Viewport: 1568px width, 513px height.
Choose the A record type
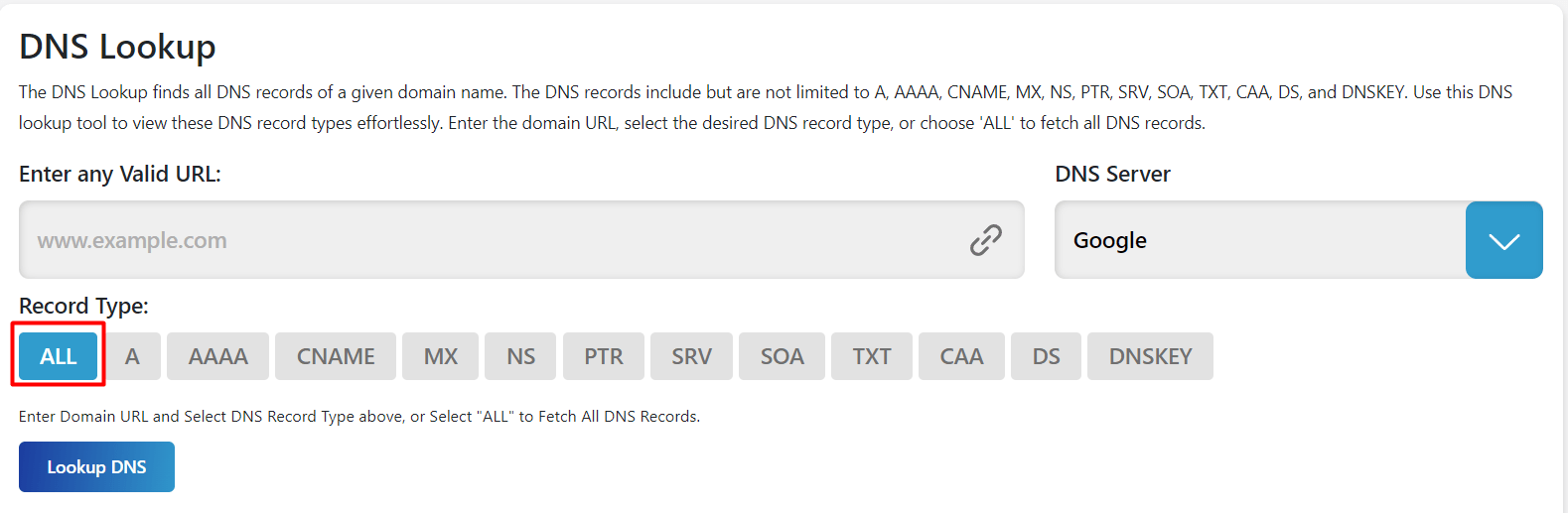tap(132, 356)
